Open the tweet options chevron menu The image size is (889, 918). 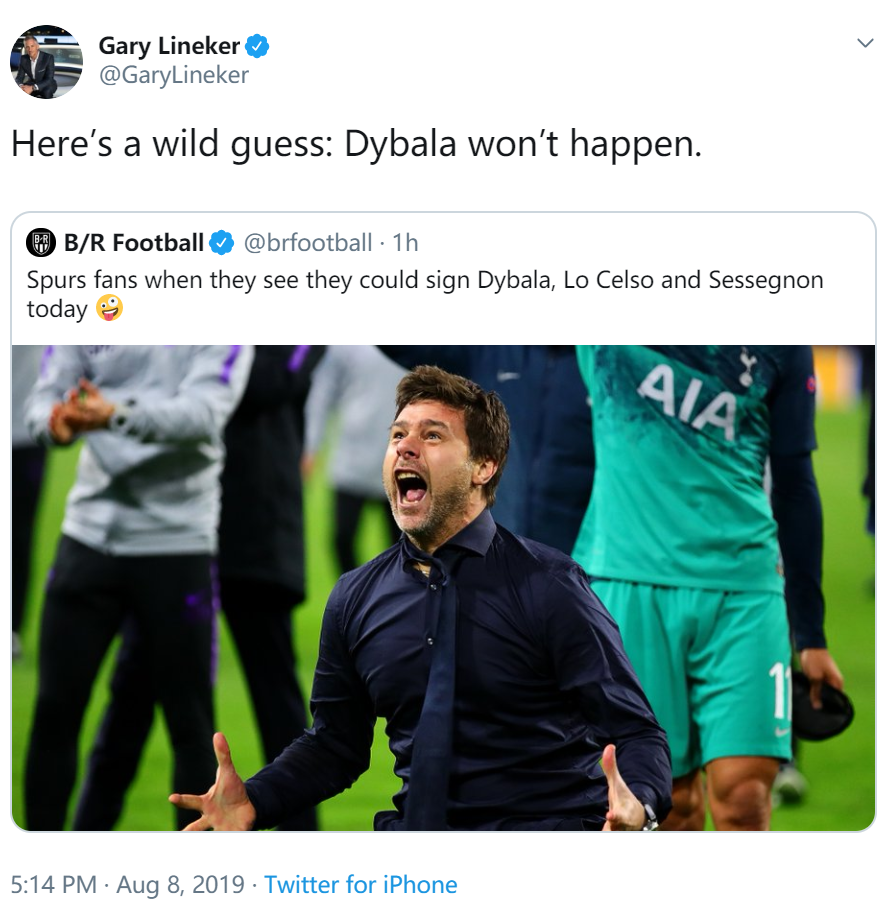point(865,43)
